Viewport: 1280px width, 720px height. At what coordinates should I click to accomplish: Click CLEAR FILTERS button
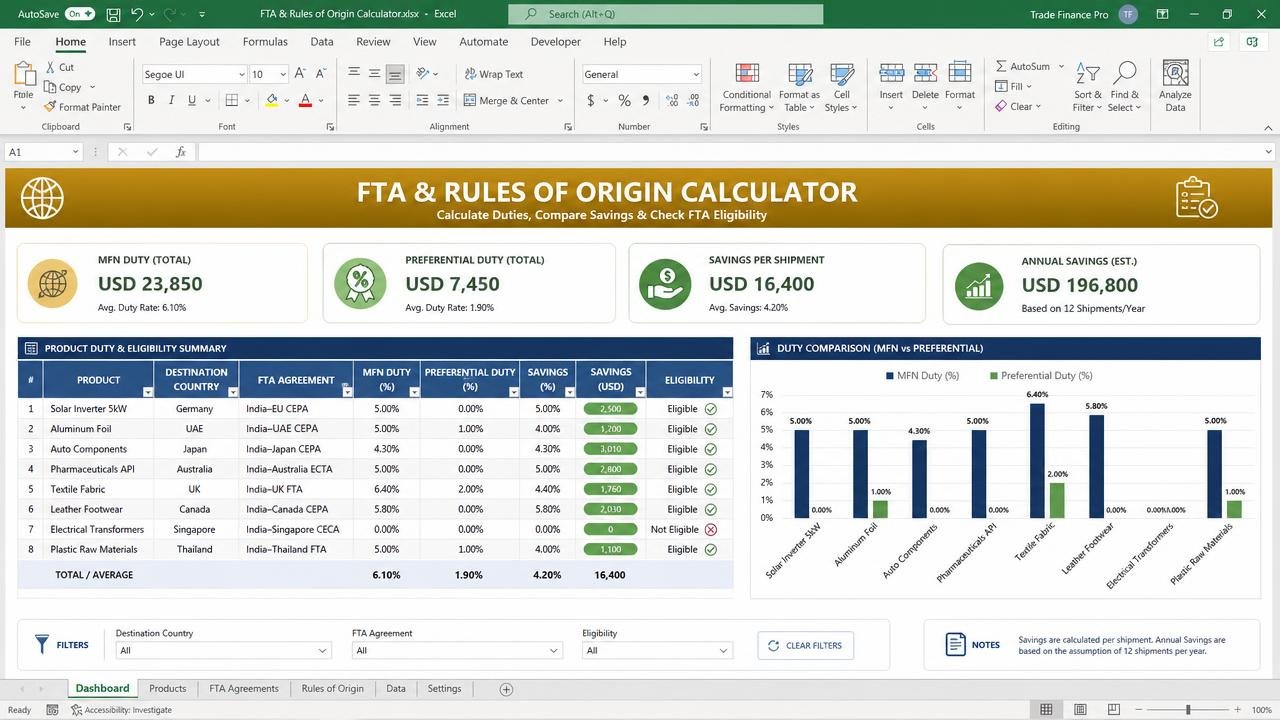coord(805,645)
